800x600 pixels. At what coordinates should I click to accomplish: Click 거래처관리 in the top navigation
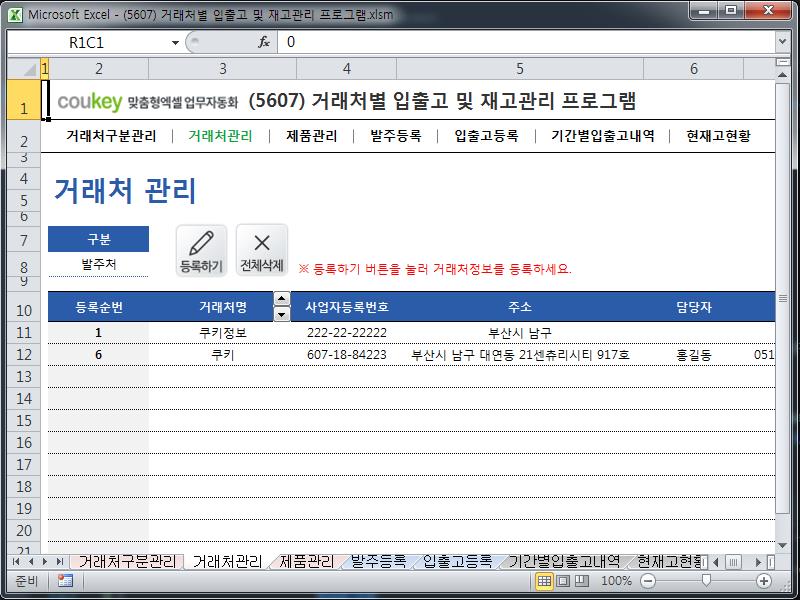tap(220, 136)
